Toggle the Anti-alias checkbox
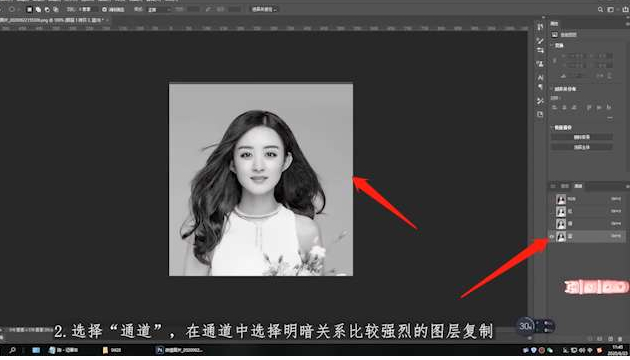Image resolution: width=630 pixels, height=360 pixels. [104, 9]
